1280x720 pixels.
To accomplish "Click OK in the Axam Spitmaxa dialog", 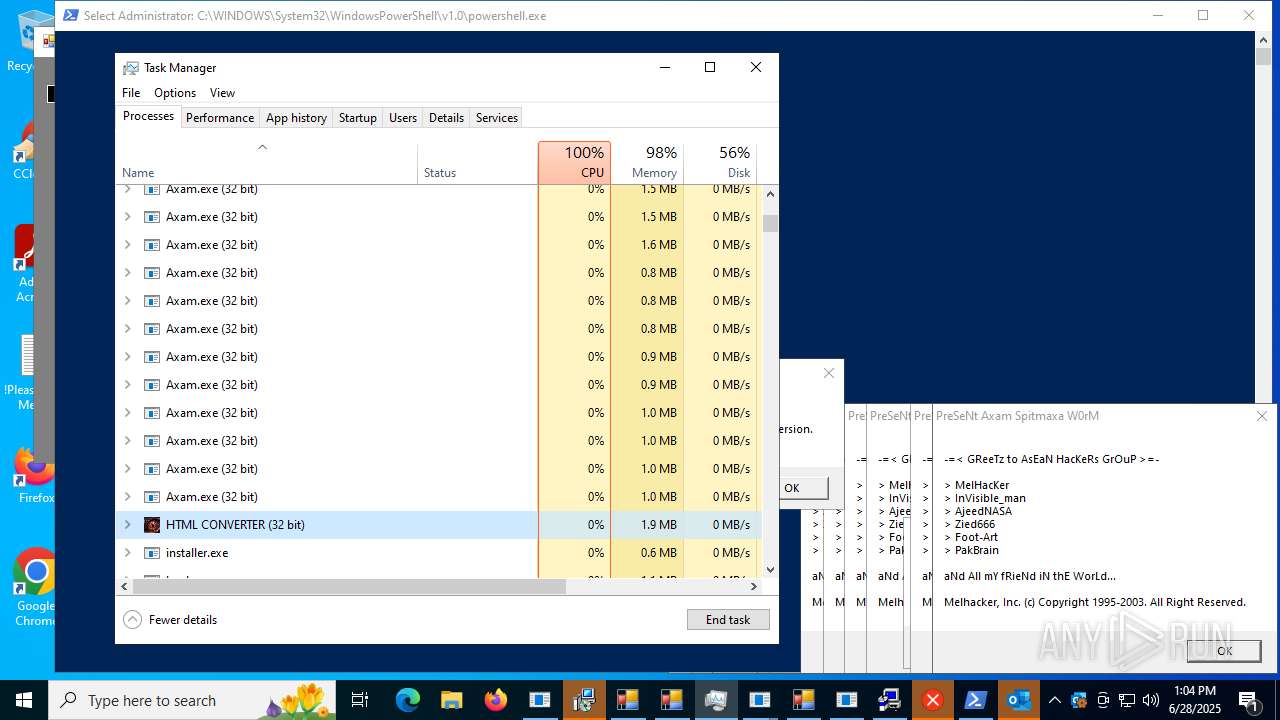I will (1224, 651).
